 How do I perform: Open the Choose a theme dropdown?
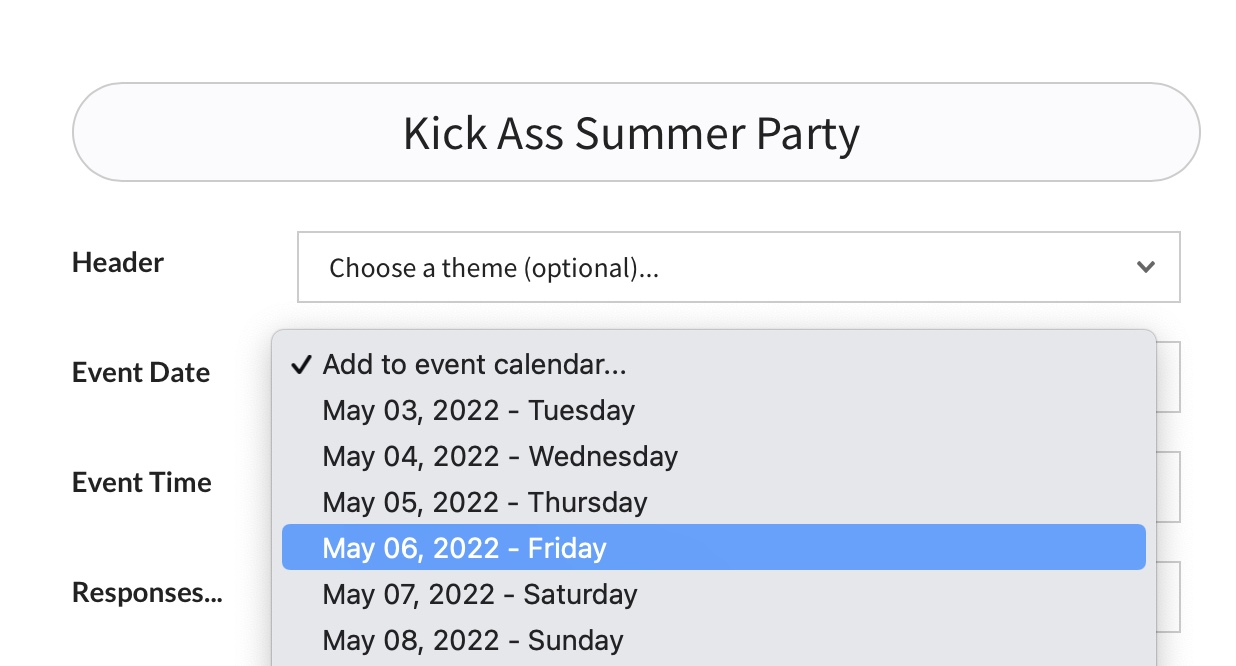[x=738, y=267]
